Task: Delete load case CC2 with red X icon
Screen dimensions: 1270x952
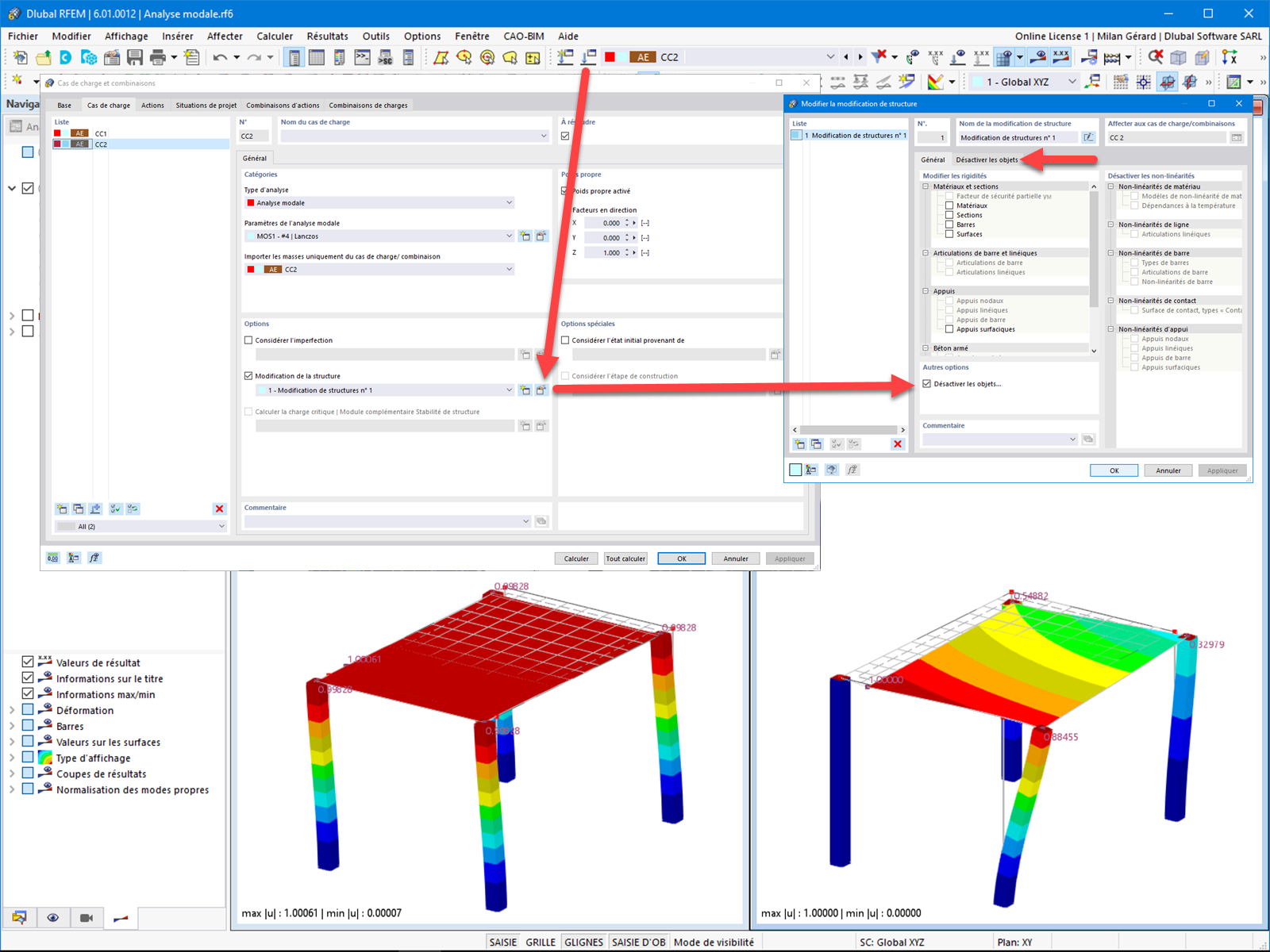Action: [x=220, y=509]
